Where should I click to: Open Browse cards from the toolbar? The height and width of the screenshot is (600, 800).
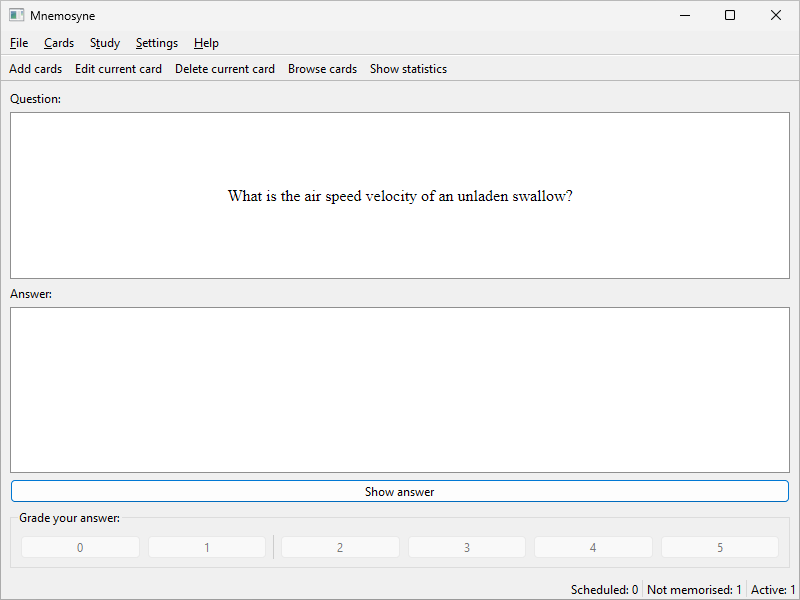point(322,69)
